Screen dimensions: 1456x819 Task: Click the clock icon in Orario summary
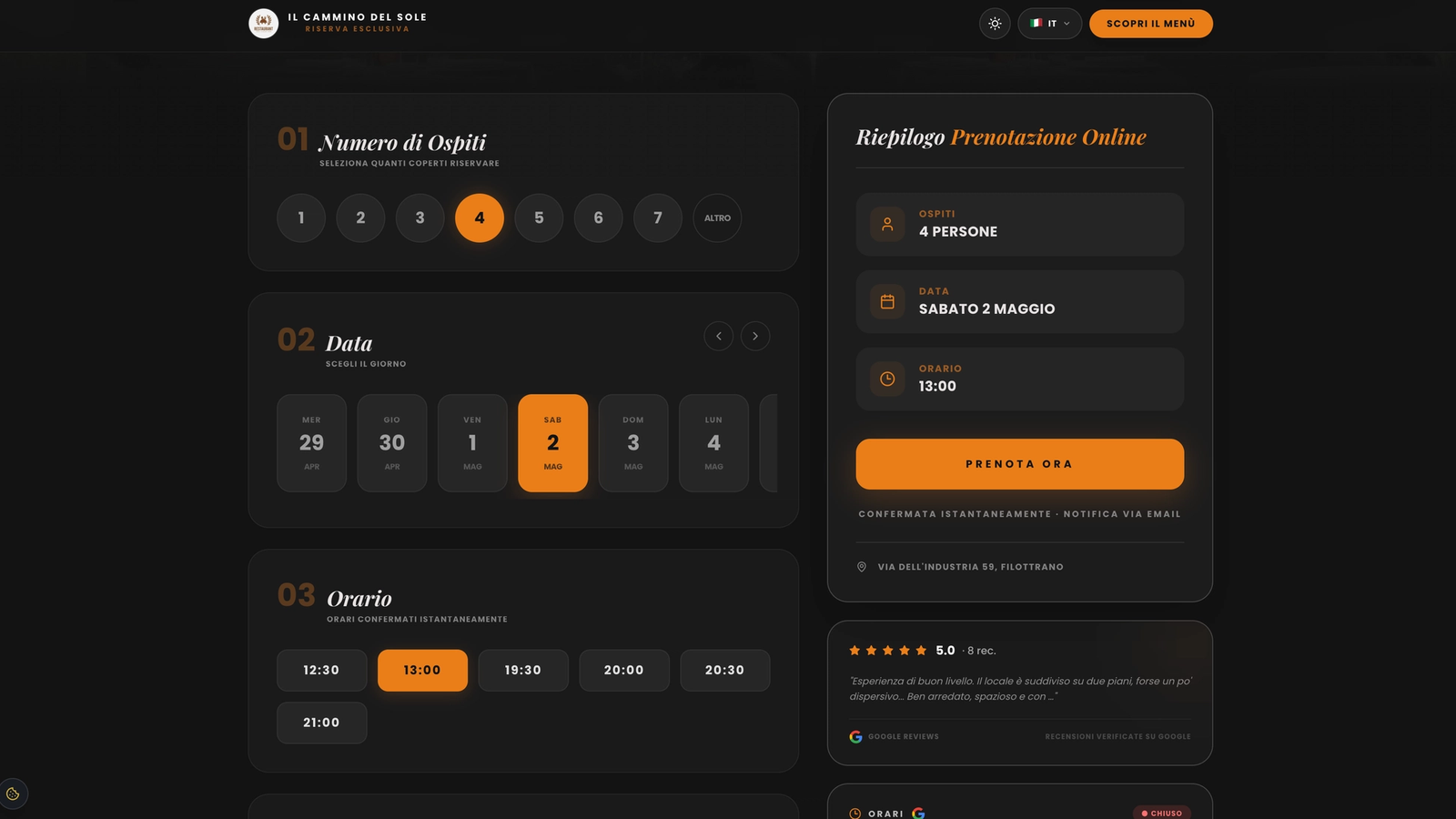click(887, 379)
